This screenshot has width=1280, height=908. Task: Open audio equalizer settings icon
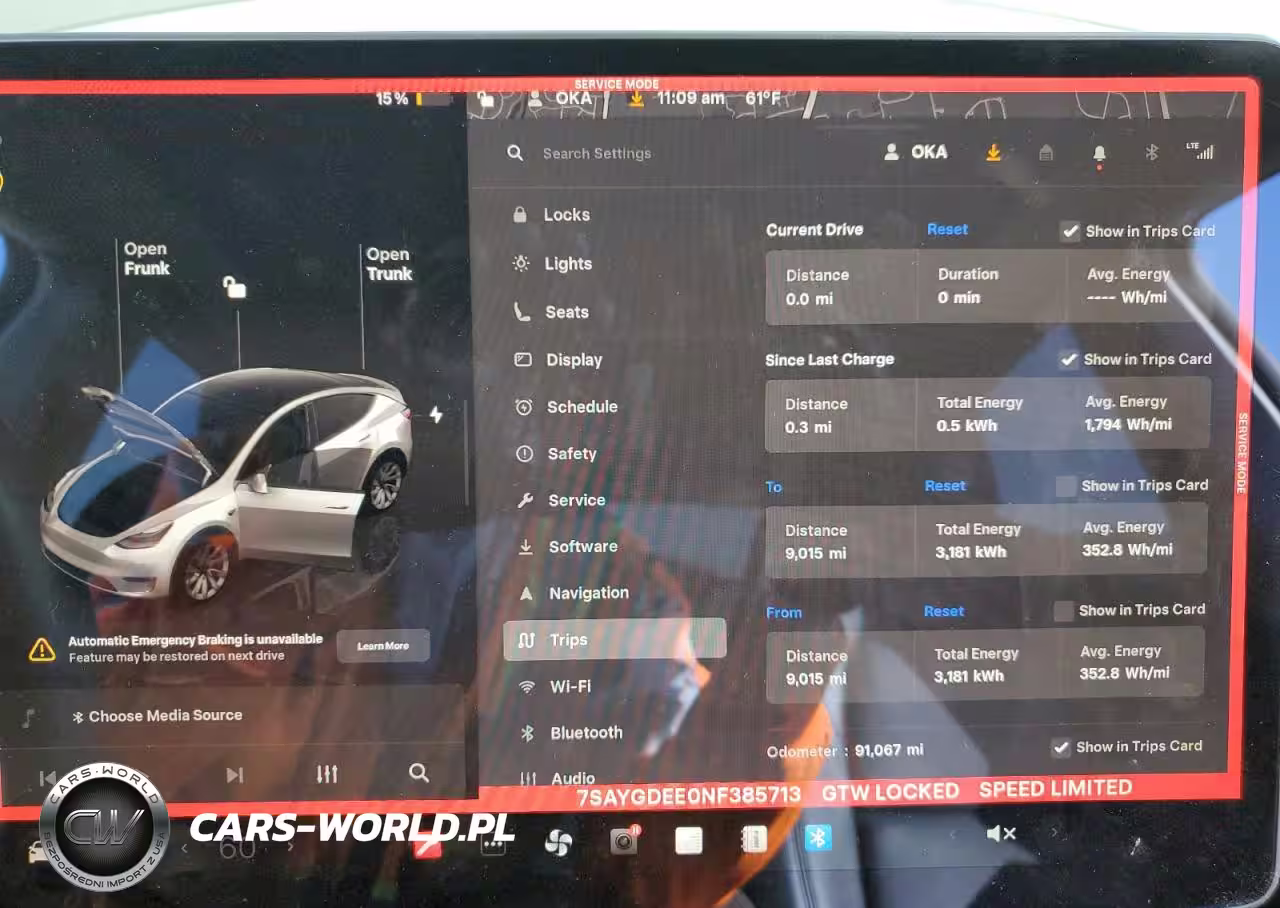[327, 774]
